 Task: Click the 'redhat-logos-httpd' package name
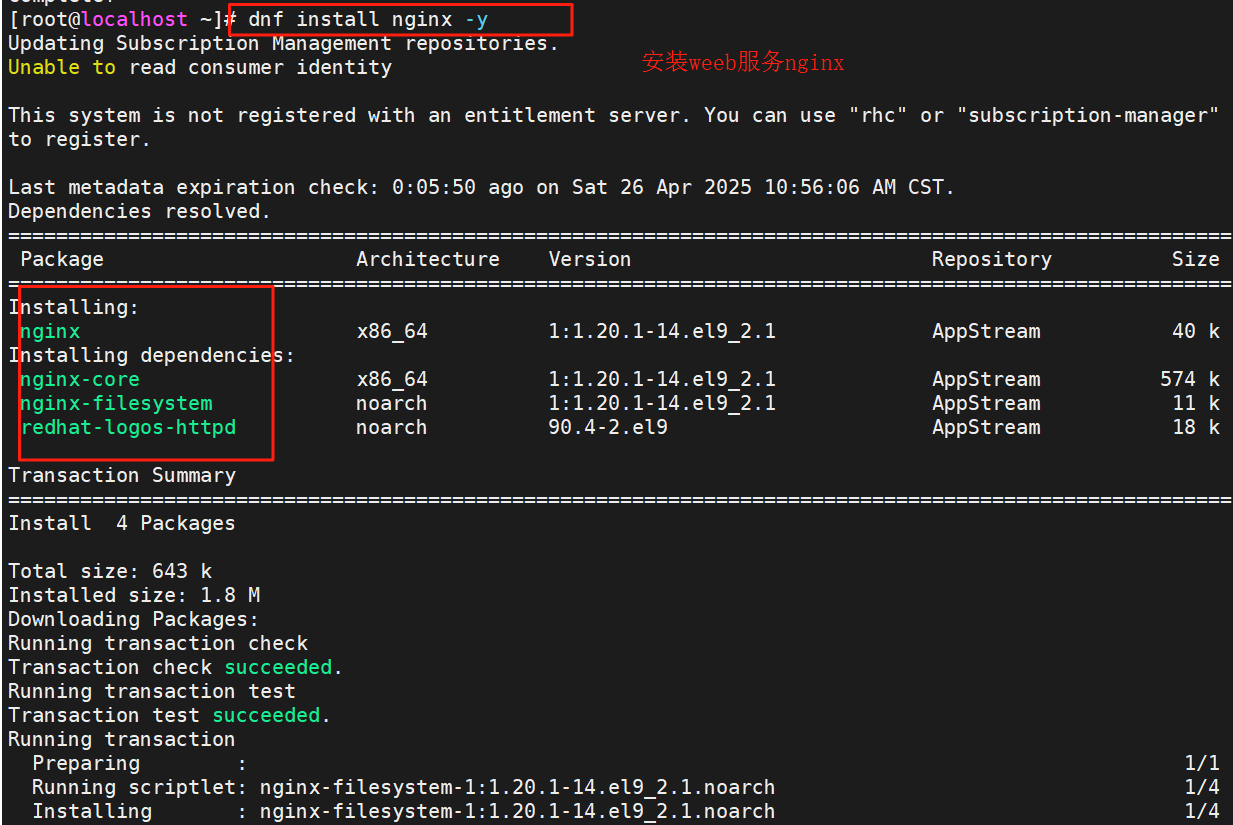click(x=128, y=427)
